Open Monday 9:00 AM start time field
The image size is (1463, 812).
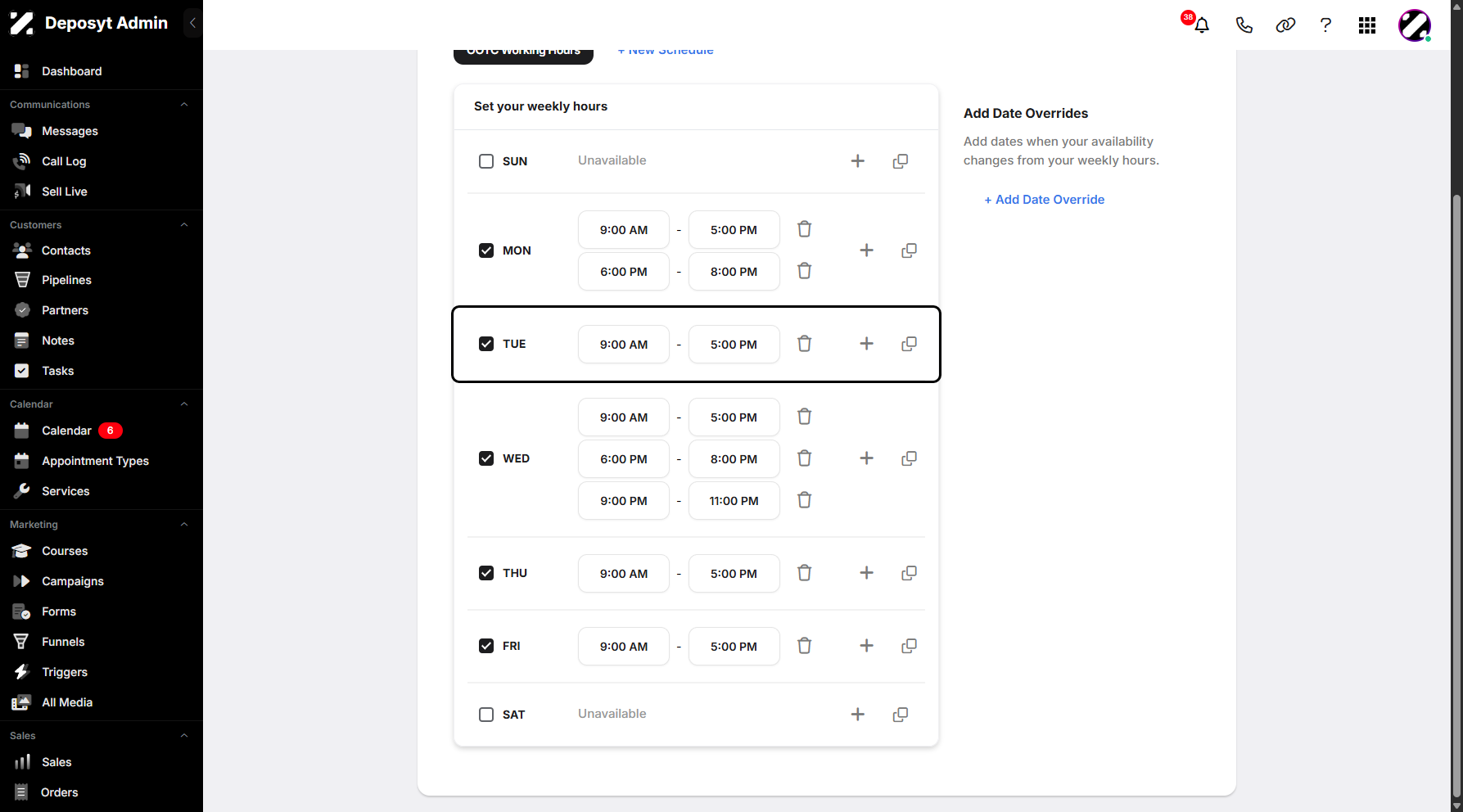624,230
